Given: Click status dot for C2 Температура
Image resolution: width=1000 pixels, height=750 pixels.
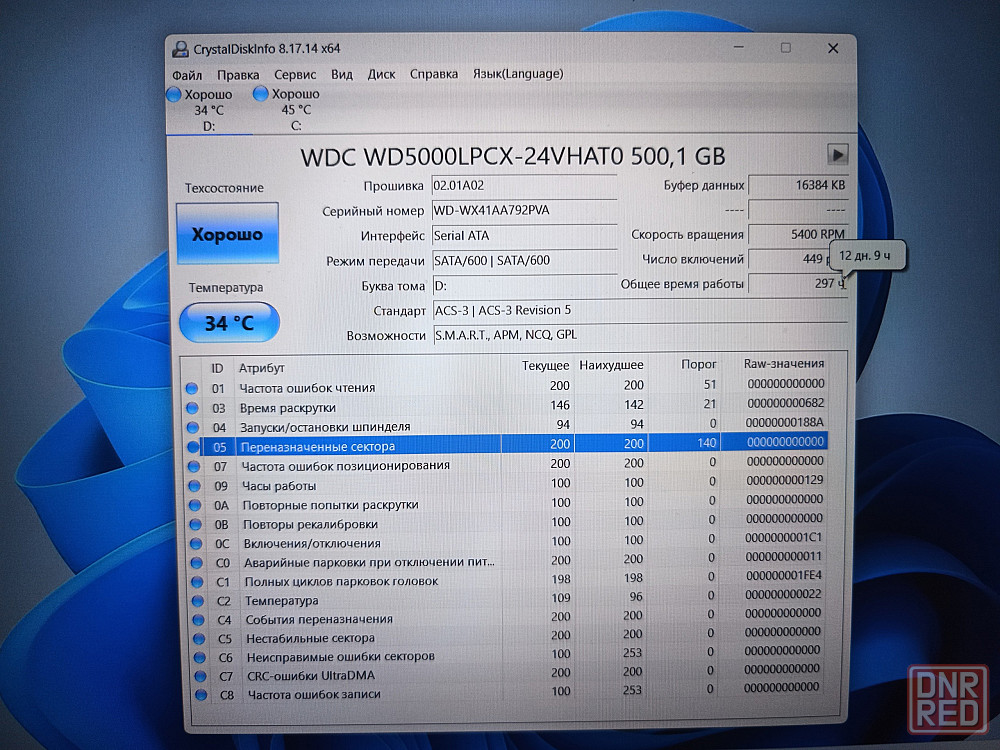Looking at the screenshot, I should point(198,601).
